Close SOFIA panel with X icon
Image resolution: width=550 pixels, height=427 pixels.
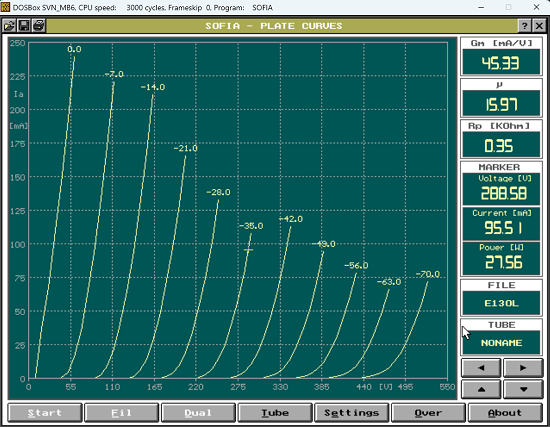pos(539,26)
